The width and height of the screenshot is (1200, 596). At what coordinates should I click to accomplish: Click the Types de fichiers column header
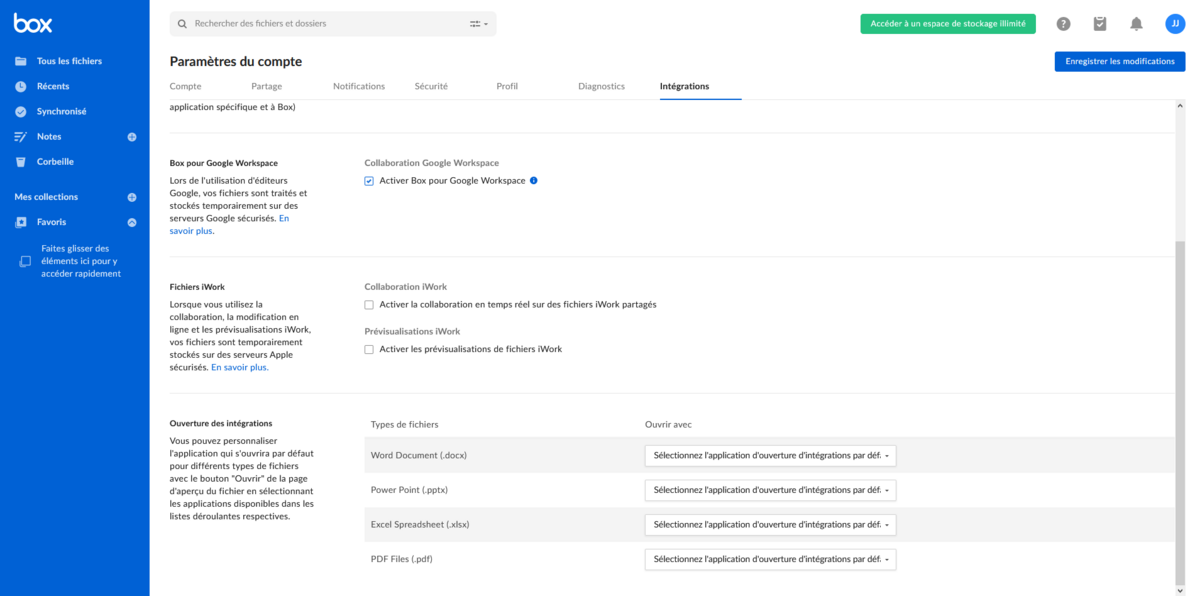pyautogui.click(x=404, y=425)
